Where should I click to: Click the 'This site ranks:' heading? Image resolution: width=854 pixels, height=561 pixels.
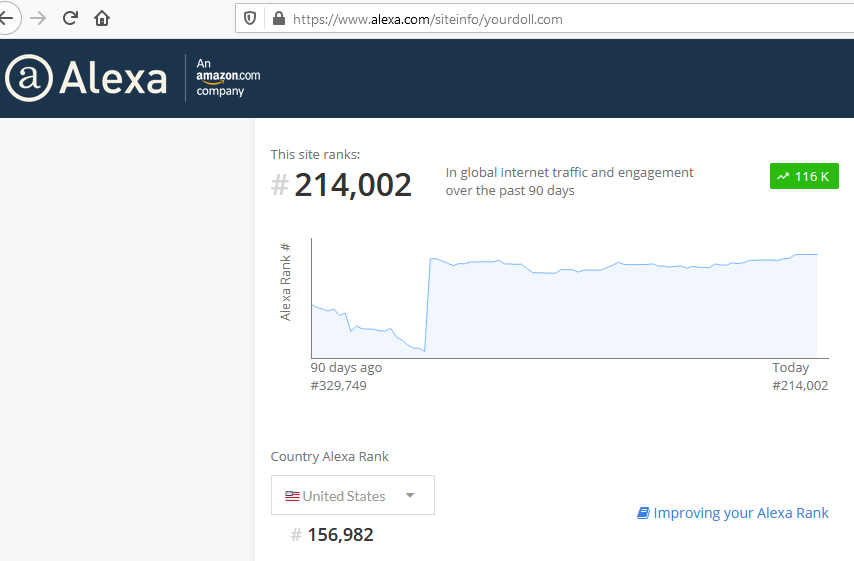click(x=315, y=155)
